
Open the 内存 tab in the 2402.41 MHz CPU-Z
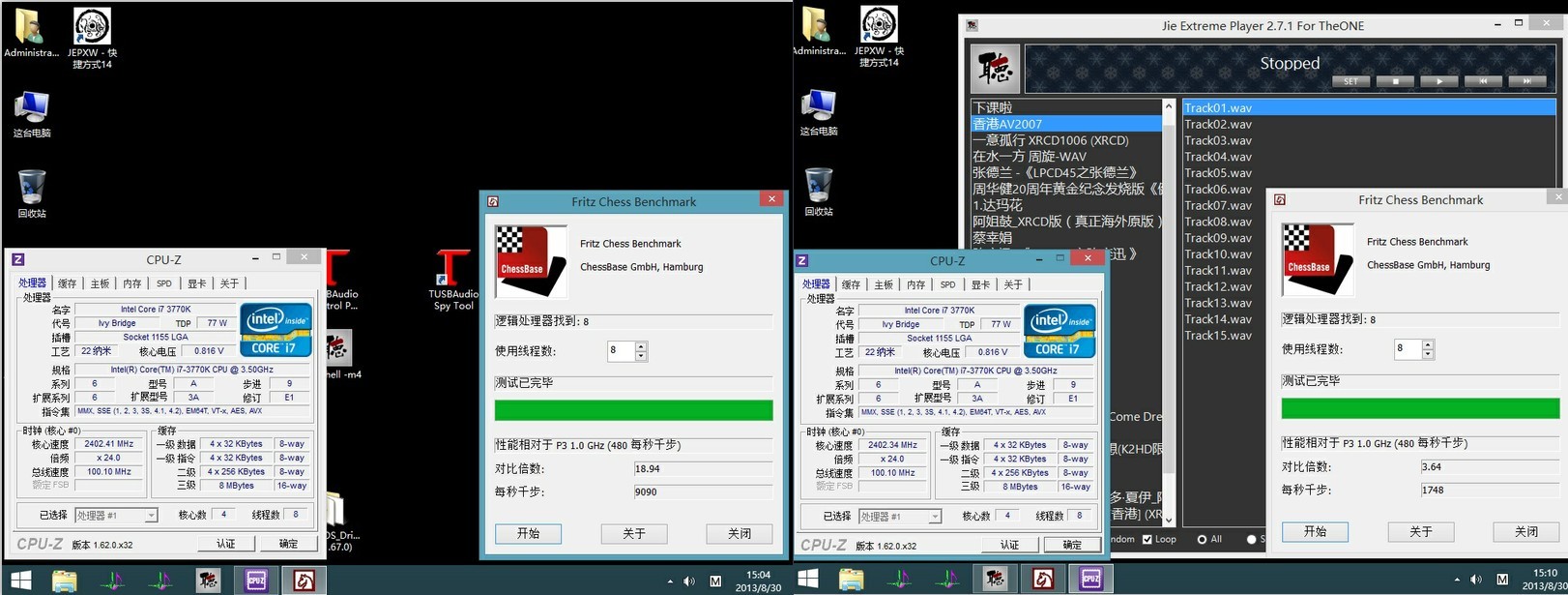[x=132, y=283]
